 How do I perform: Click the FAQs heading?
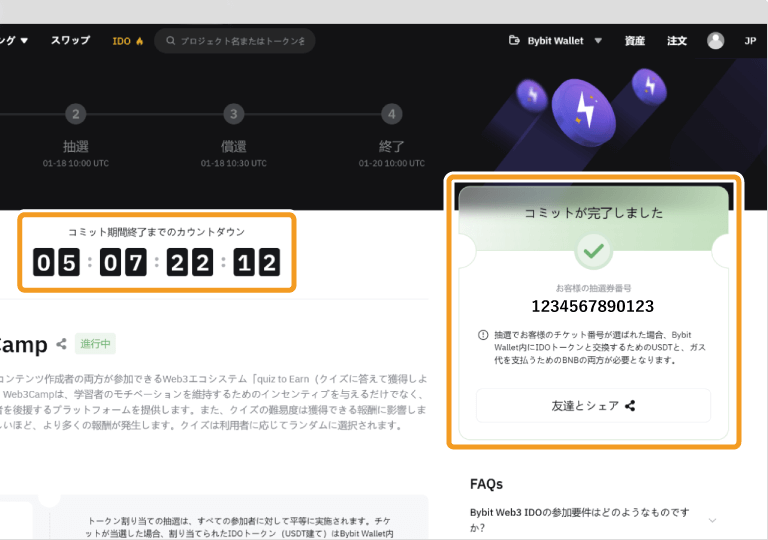point(486,484)
